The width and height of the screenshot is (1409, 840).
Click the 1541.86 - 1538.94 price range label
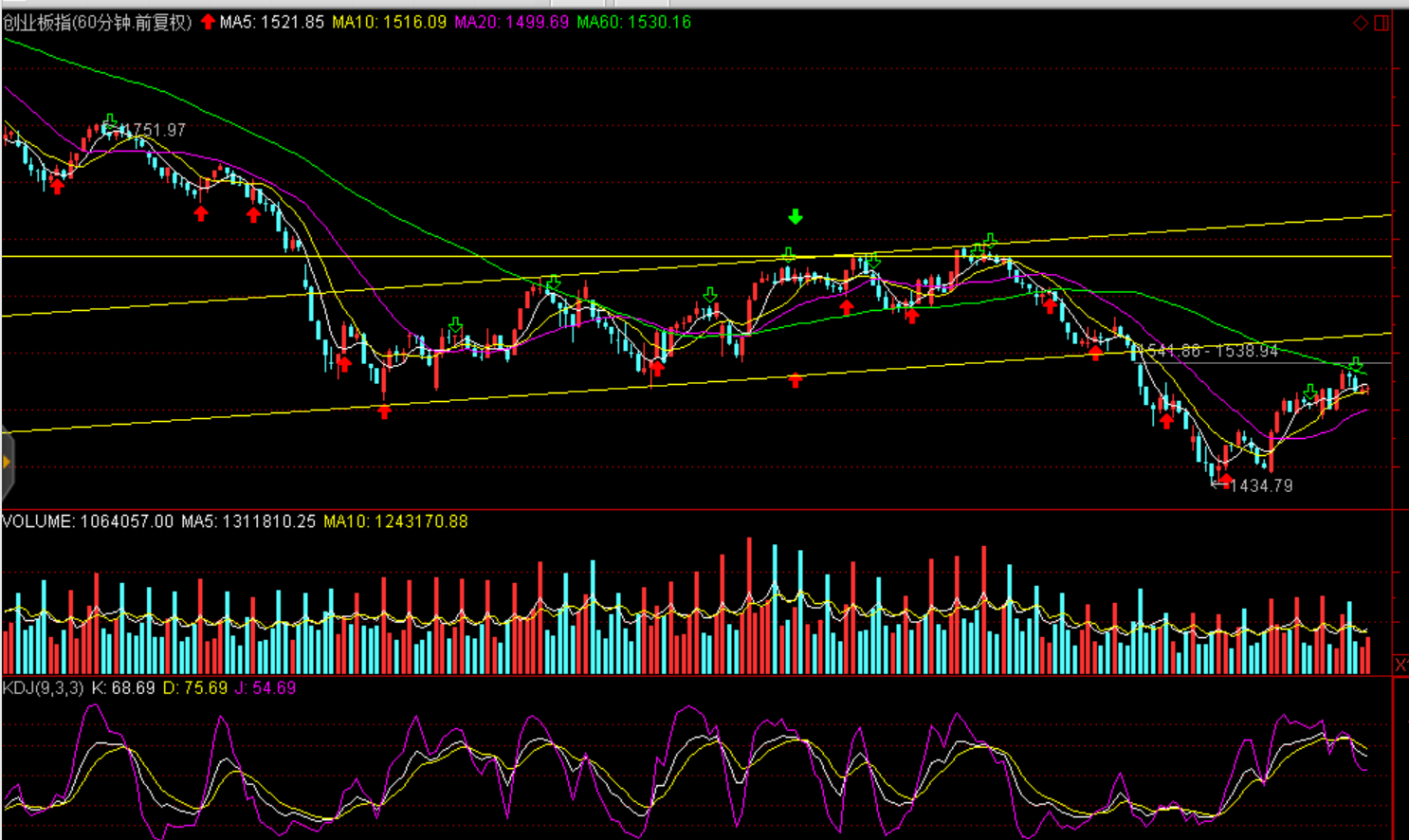[1212, 352]
